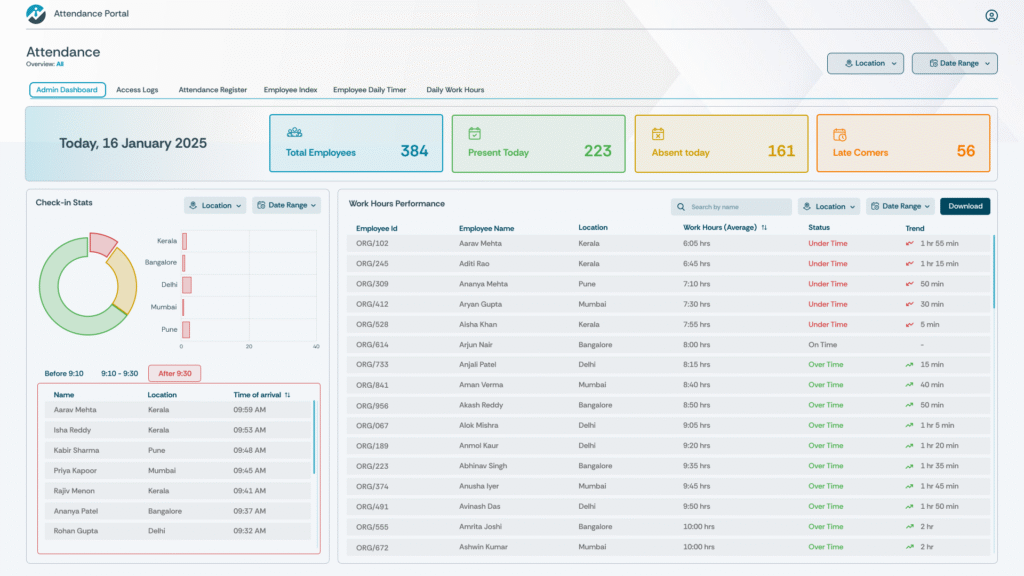Open the Employee Daily Timer tab
Image resolution: width=1024 pixels, height=576 pixels.
coord(369,90)
